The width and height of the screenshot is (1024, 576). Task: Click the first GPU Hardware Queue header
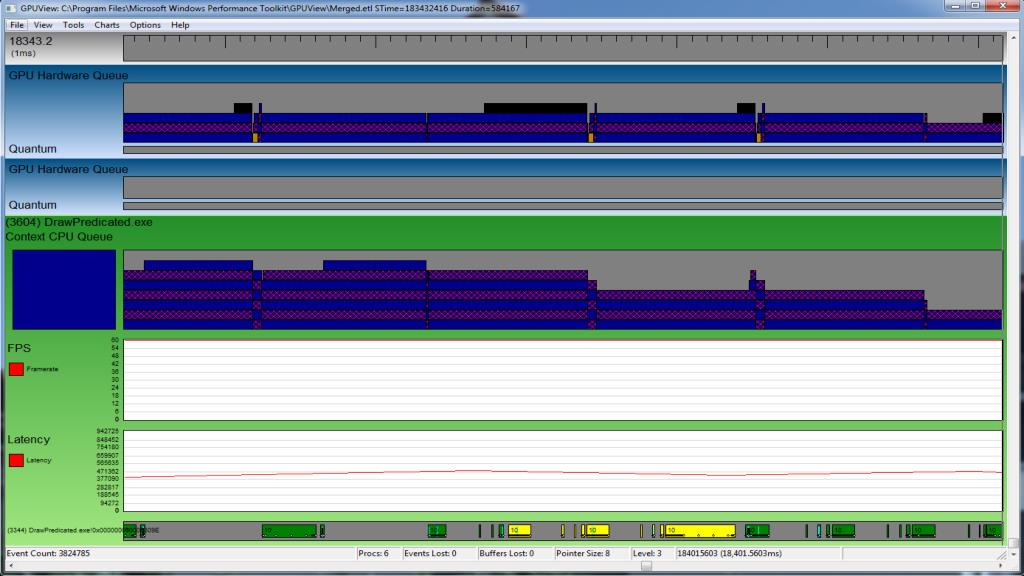68,75
